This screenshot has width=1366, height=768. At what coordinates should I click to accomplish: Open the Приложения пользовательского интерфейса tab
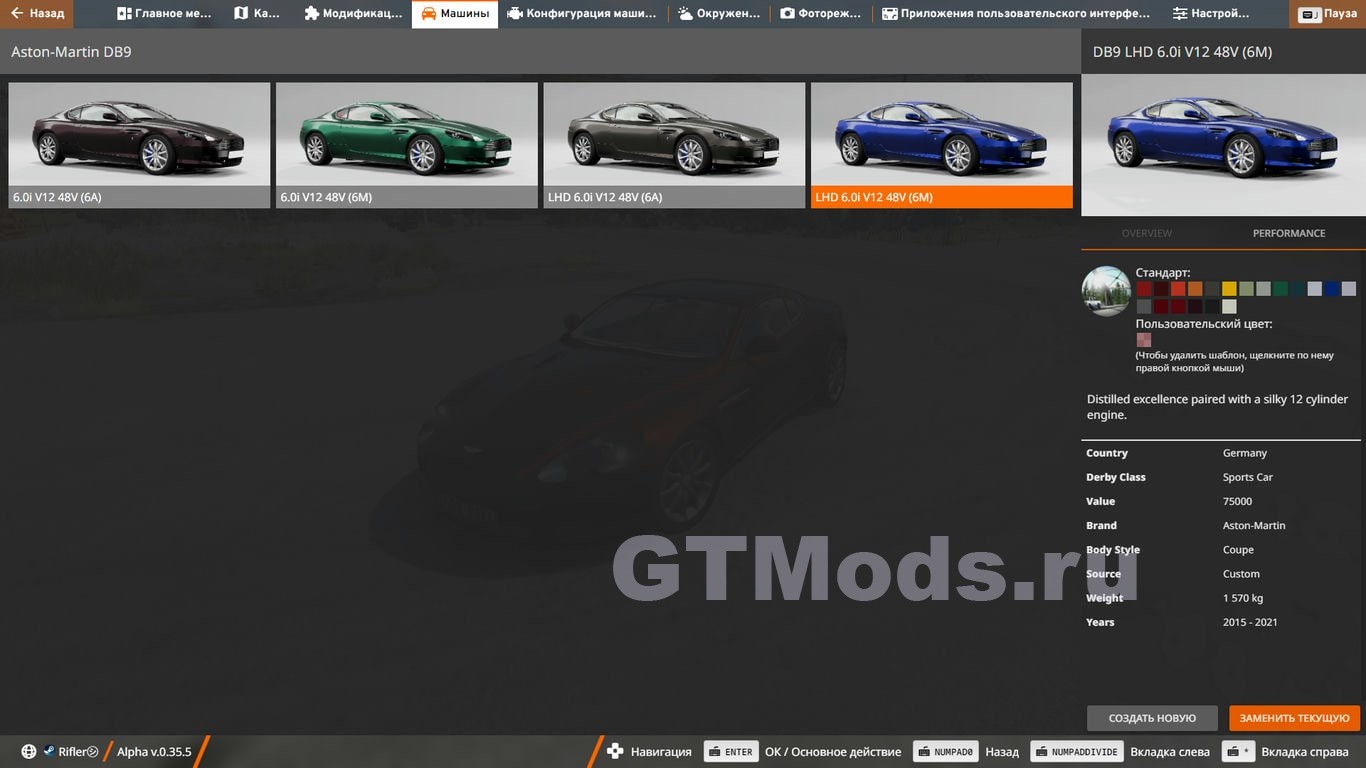(x=1016, y=14)
